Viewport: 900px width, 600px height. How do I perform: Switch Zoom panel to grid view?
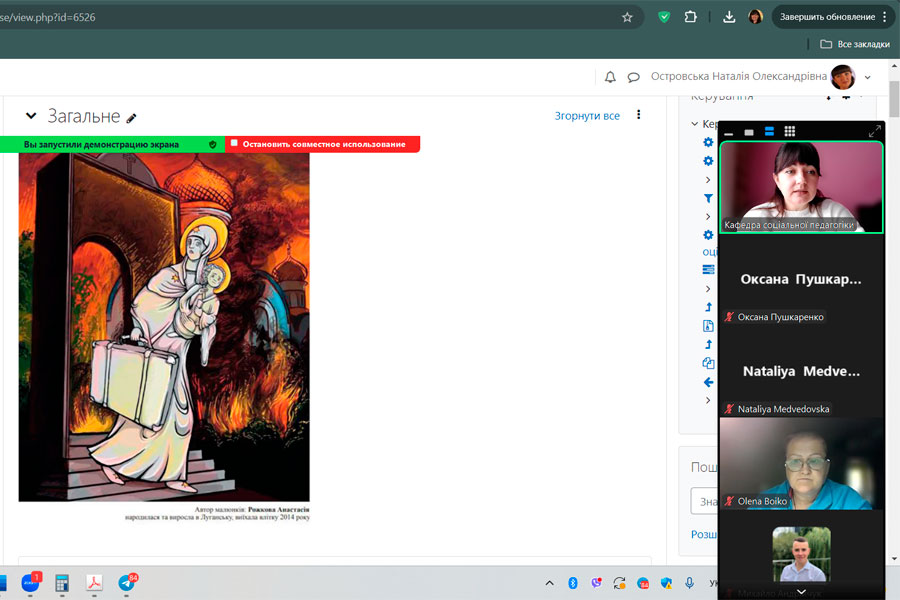click(789, 131)
